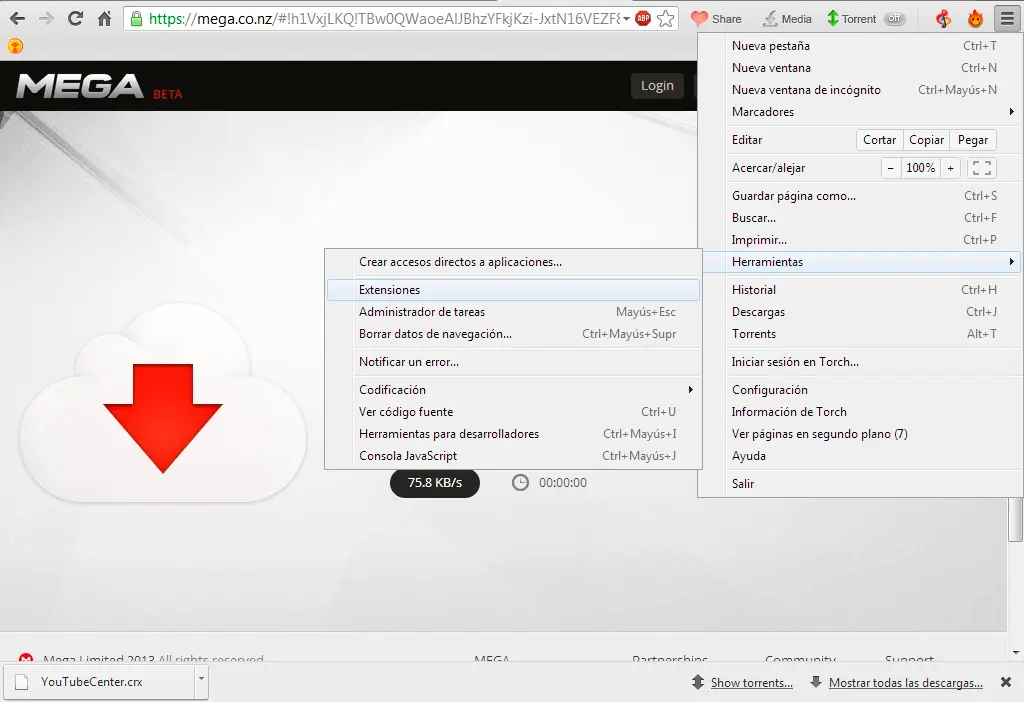Click the MEGA Login button
Image resolution: width=1024 pixels, height=702 pixels.
tap(657, 86)
